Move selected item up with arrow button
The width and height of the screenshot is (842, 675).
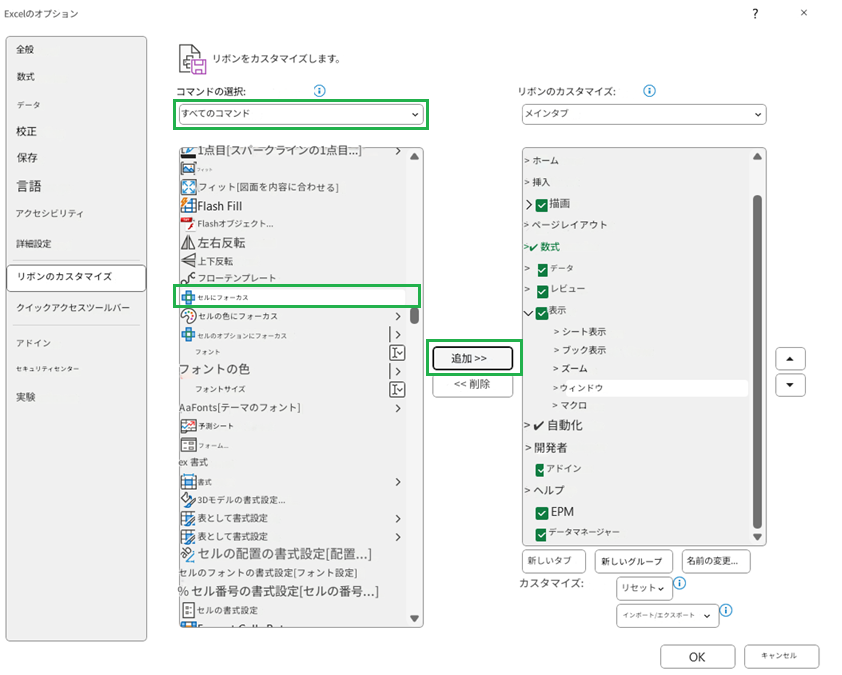(790, 359)
